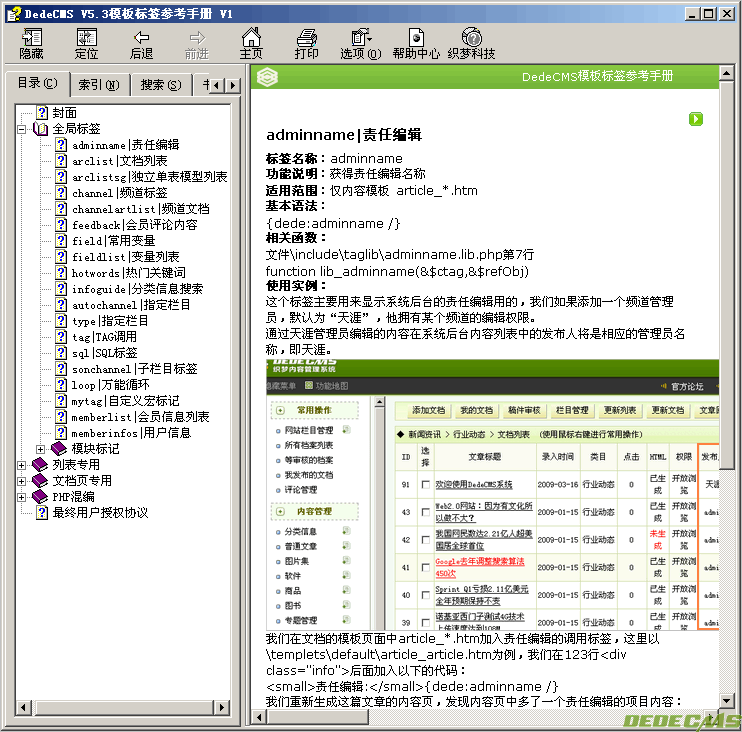Switch to the 搜索(S) tab
Viewport: 742px width, 732px height.
[161, 85]
